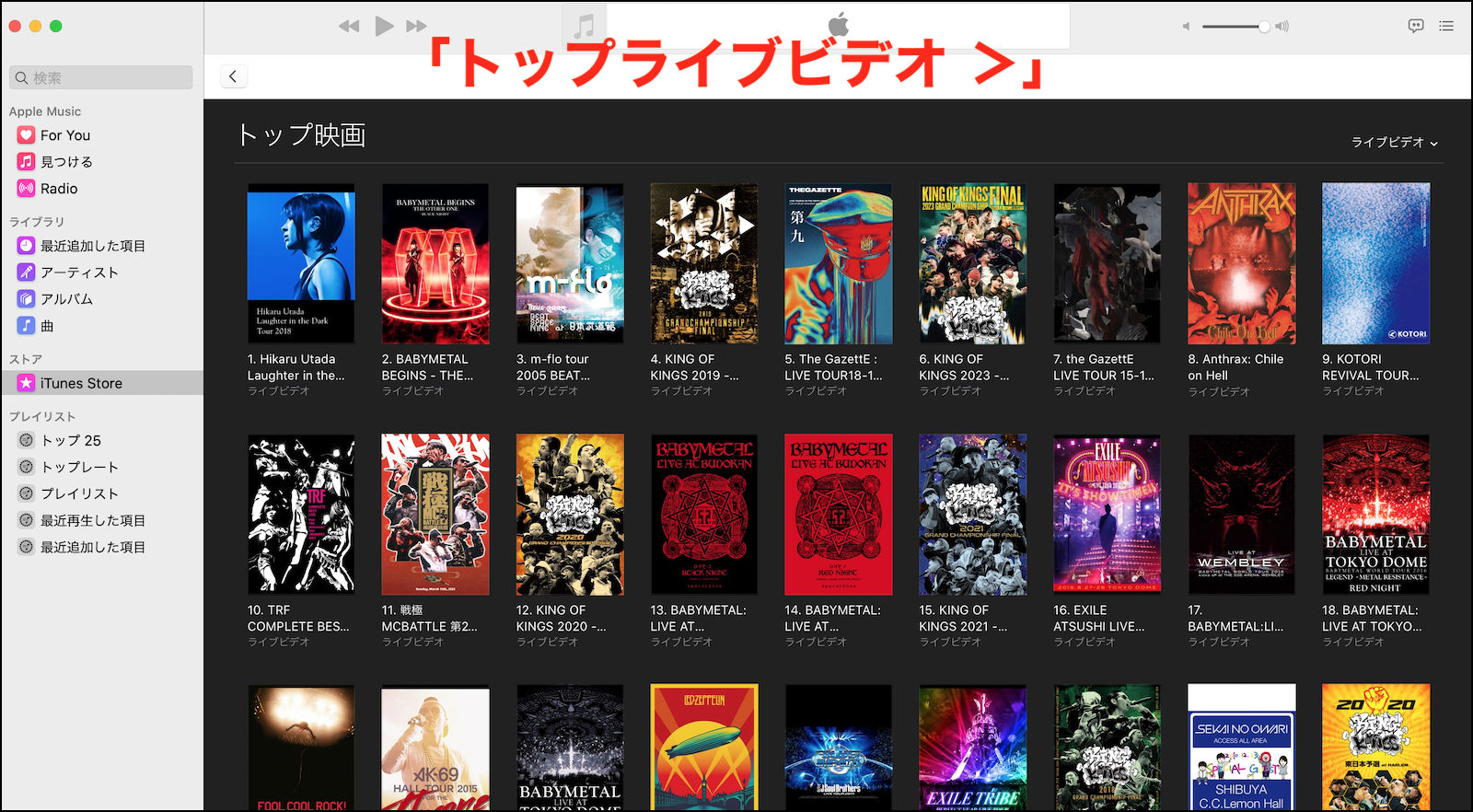Click the 最近追加した項目 clock icon in library

[x=26, y=246]
